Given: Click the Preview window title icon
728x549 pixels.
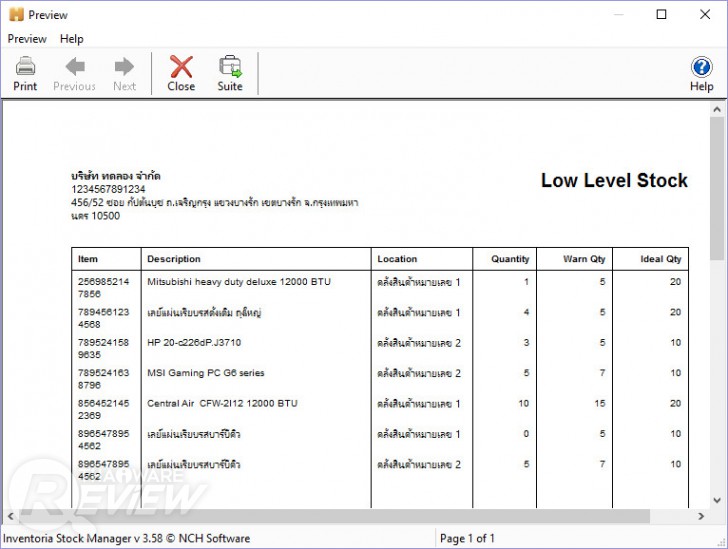Looking at the screenshot, I should point(16,14).
